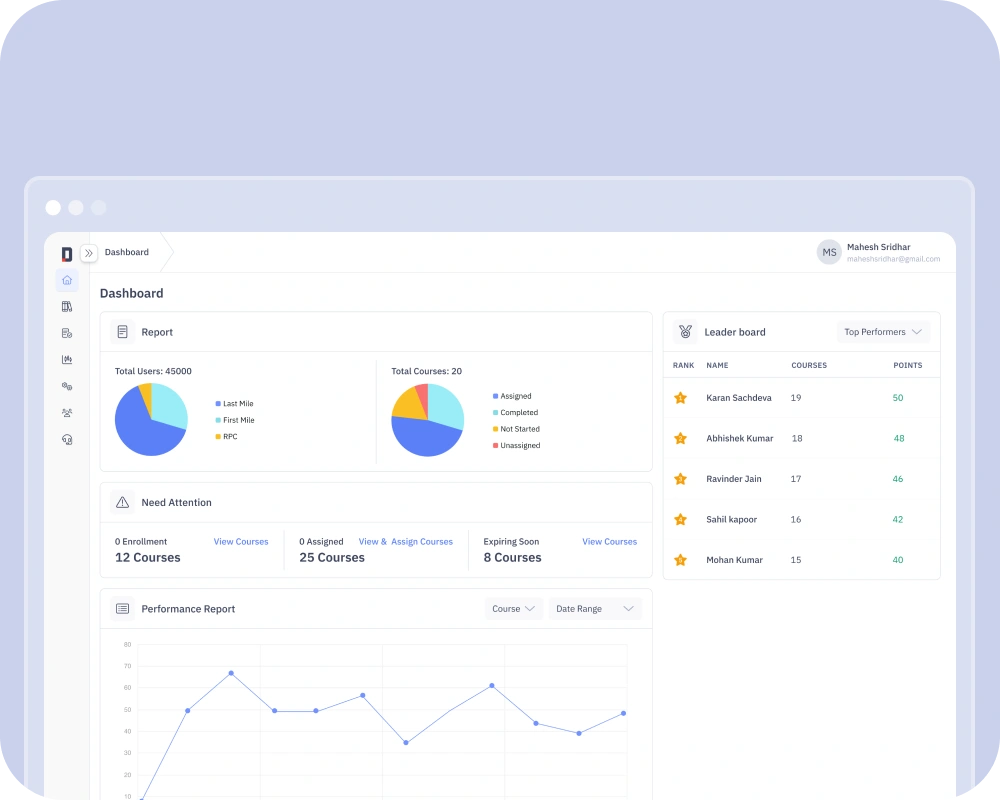Open Mahesh Sridhar profile menu
This screenshot has height=800, width=1000.
[x=880, y=252]
